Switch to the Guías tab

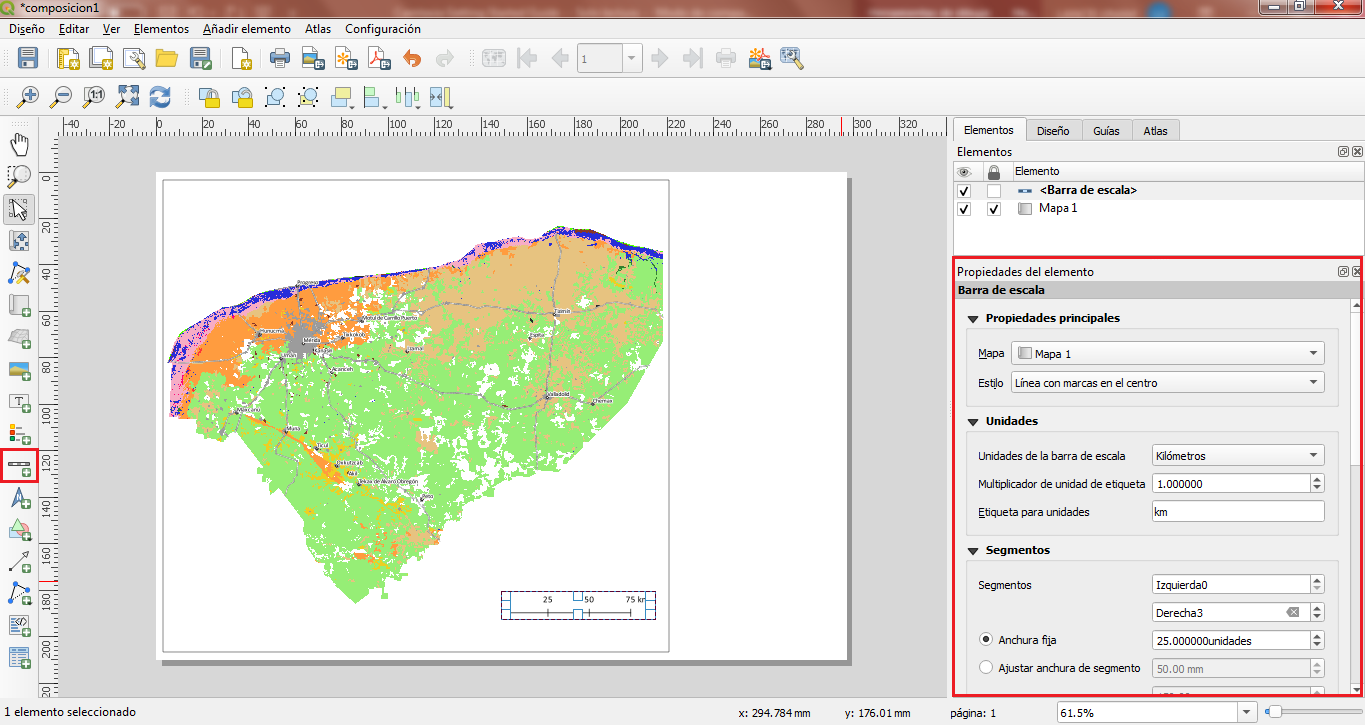1106,130
